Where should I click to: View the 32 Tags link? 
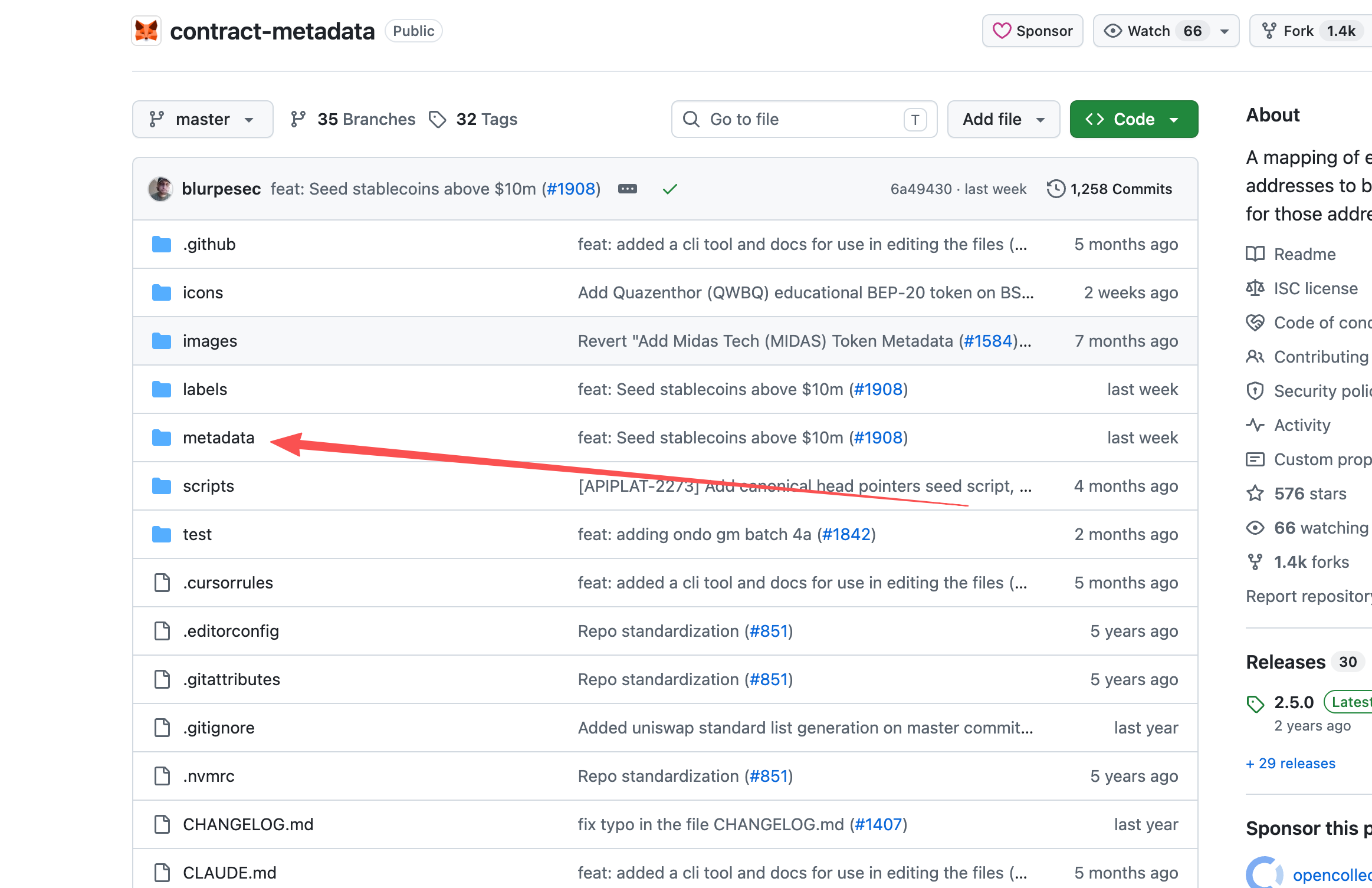pyautogui.click(x=473, y=119)
